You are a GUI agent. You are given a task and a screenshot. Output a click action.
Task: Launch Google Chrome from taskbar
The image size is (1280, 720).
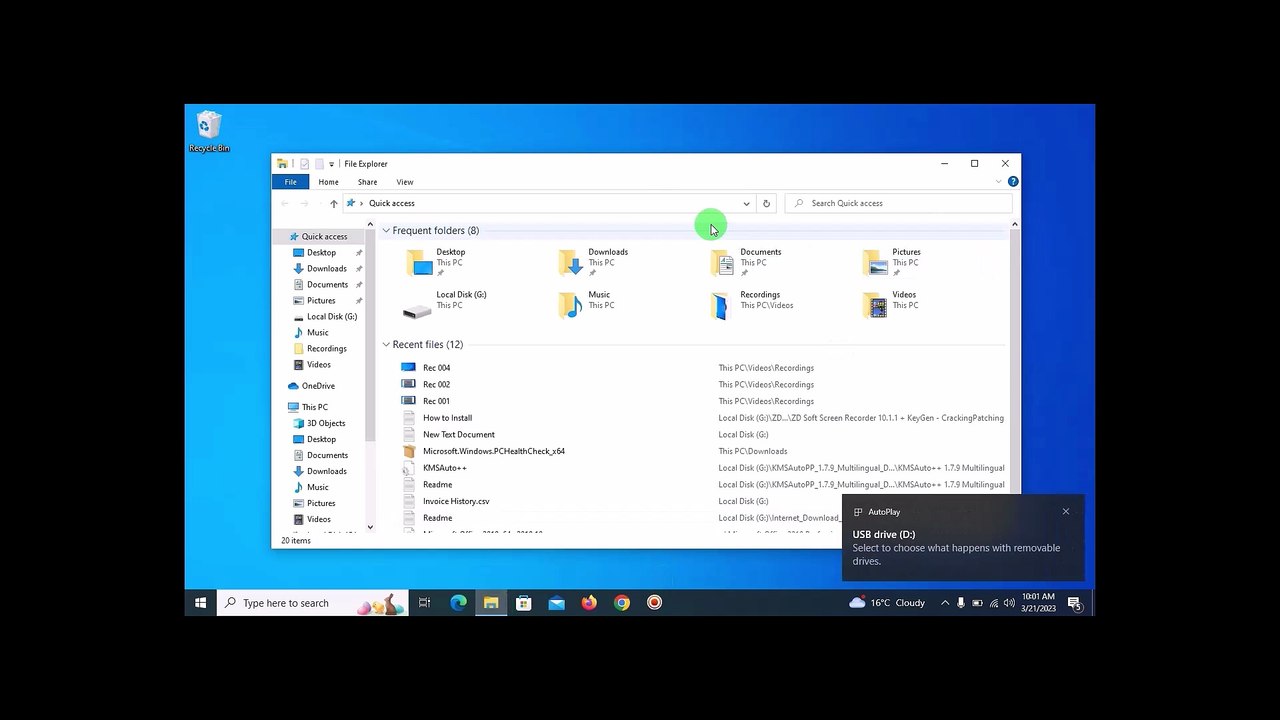click(622, 603)
